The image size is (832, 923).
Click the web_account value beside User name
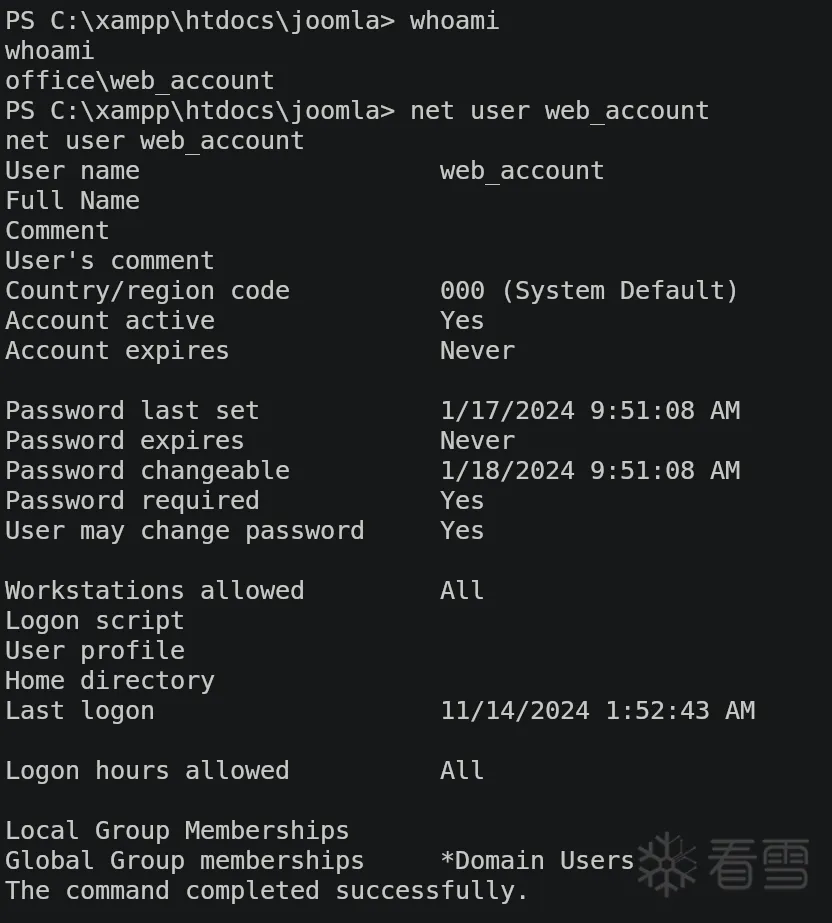[x=521, y=171]
